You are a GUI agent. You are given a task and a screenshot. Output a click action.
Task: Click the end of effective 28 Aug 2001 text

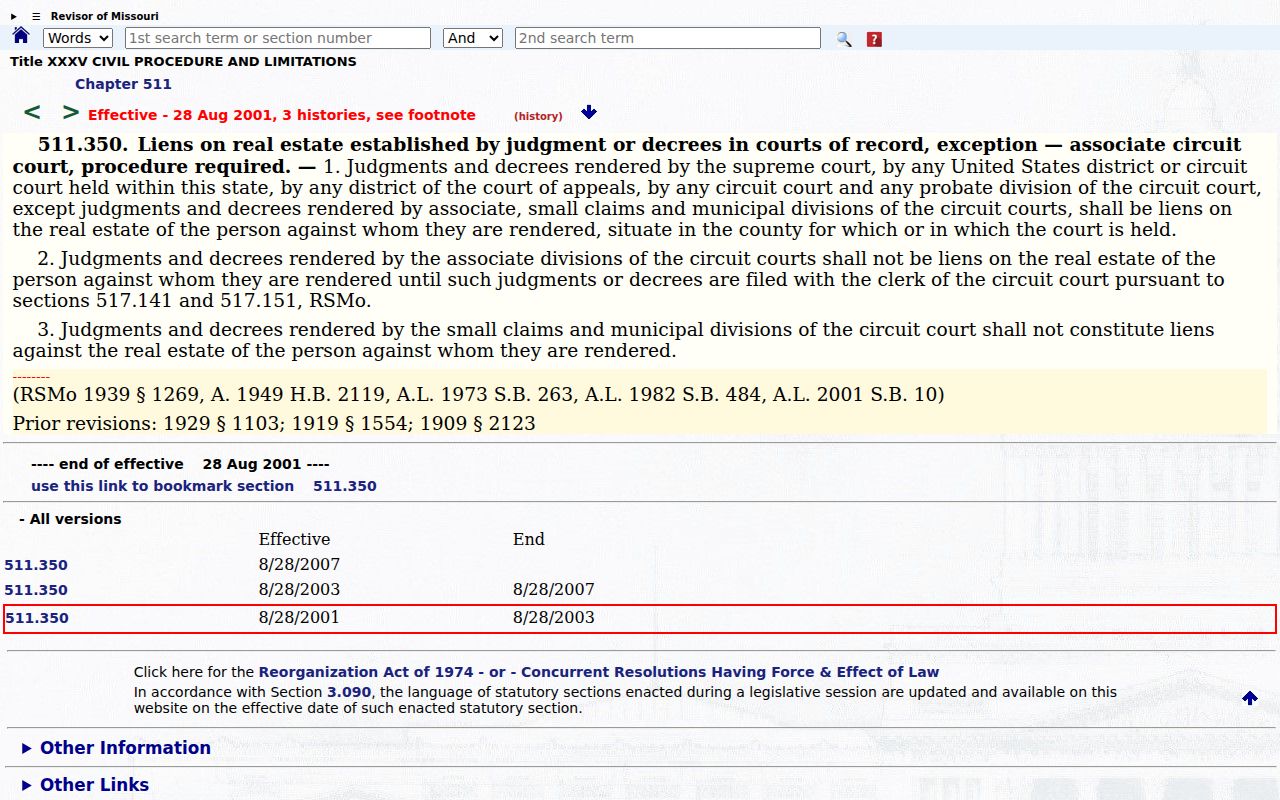click(180, 464)
